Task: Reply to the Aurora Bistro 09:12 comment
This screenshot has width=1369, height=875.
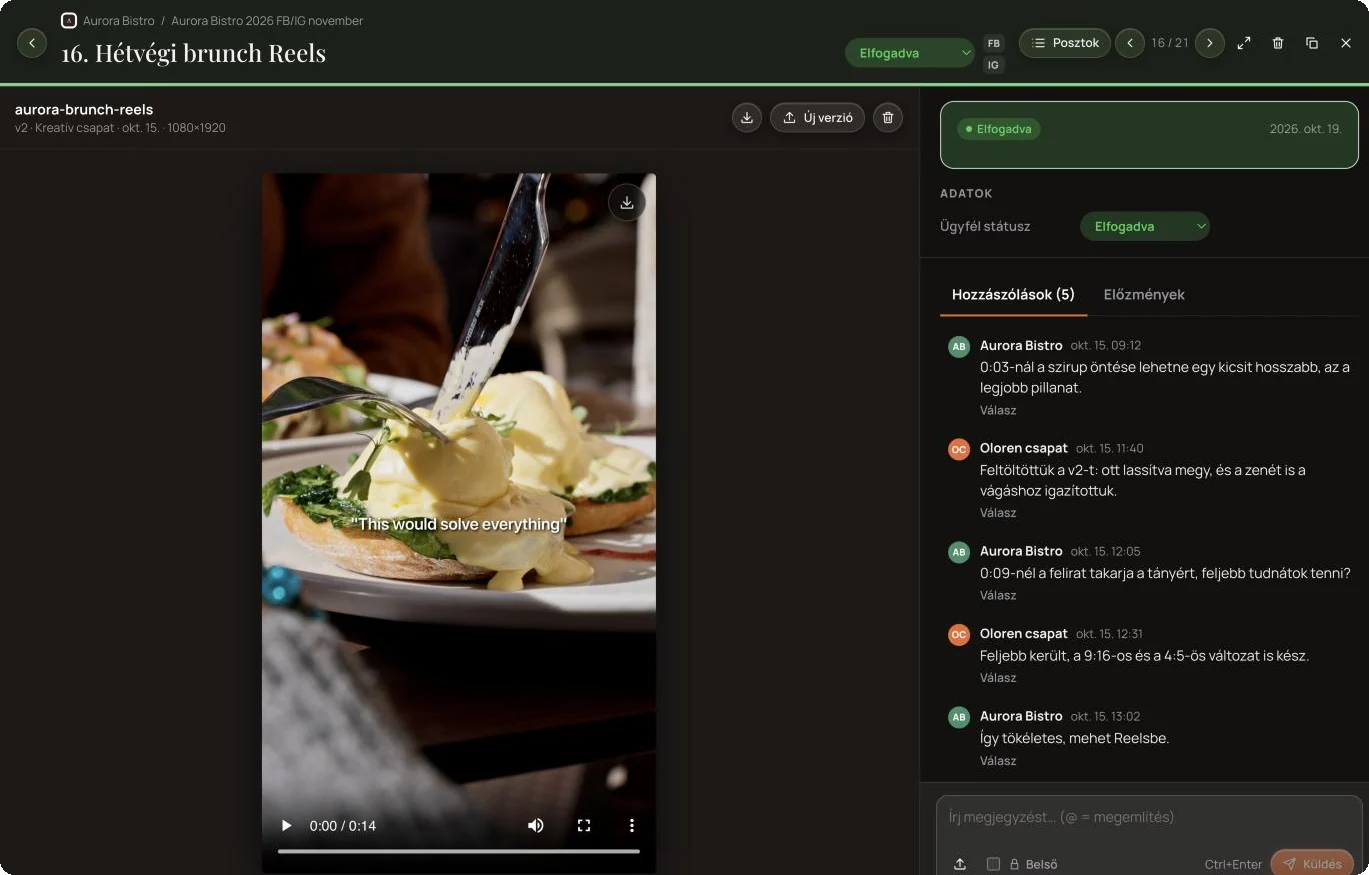Action: [998, 410]
